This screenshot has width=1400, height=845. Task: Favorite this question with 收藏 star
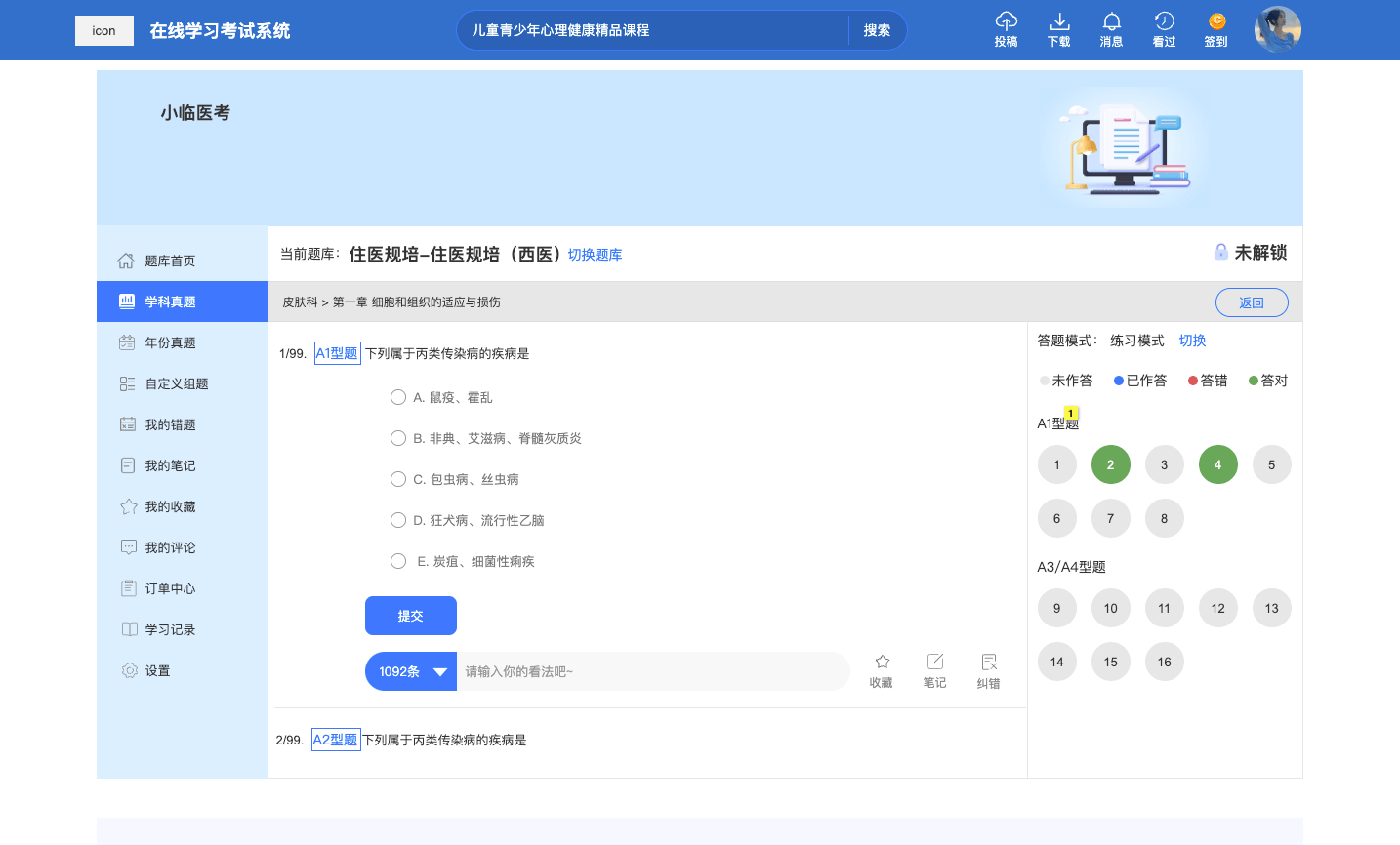[x=882, y=663]
